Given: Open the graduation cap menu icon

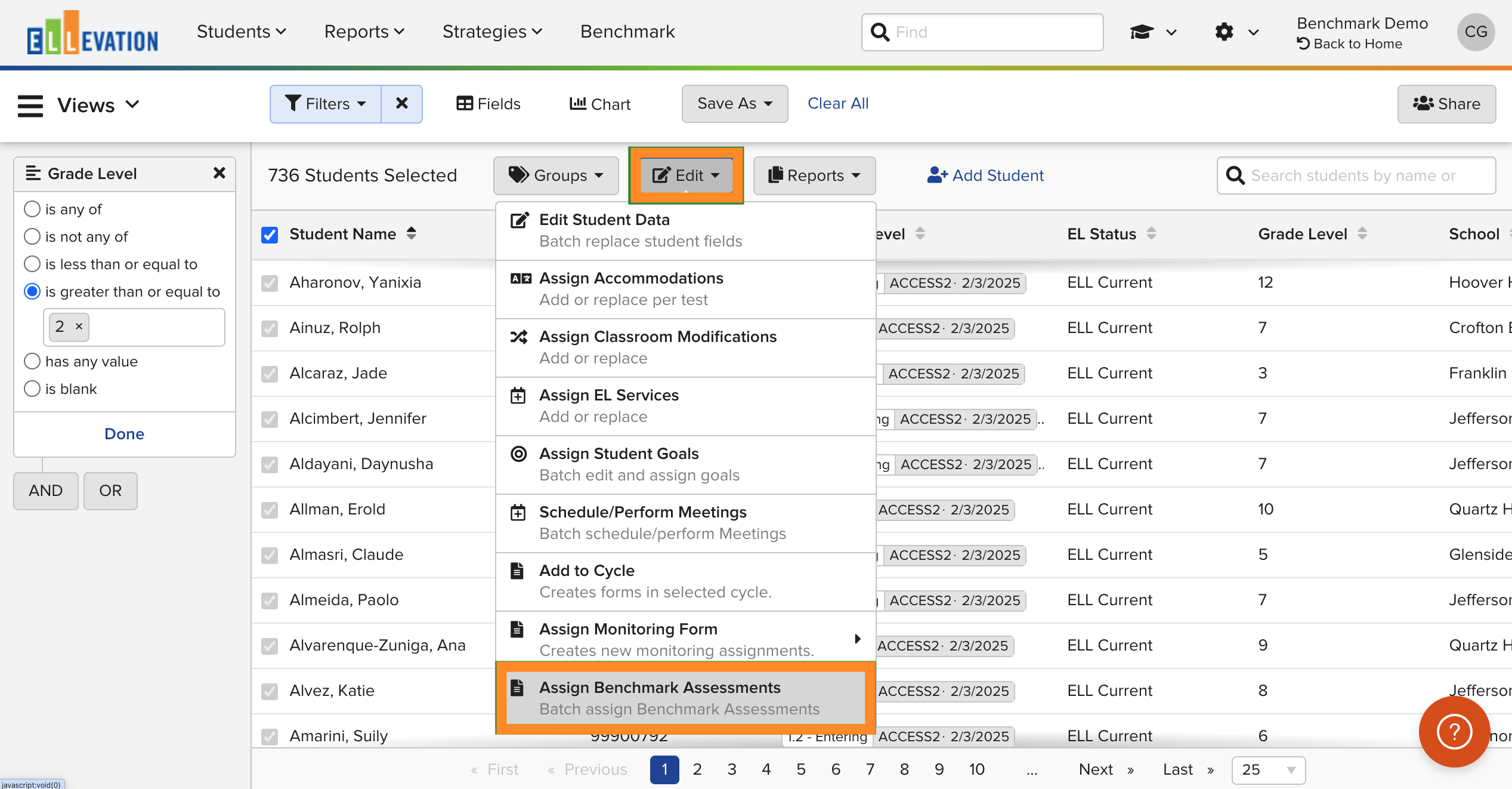Looking at the screenshot, I should (1142, 32).
